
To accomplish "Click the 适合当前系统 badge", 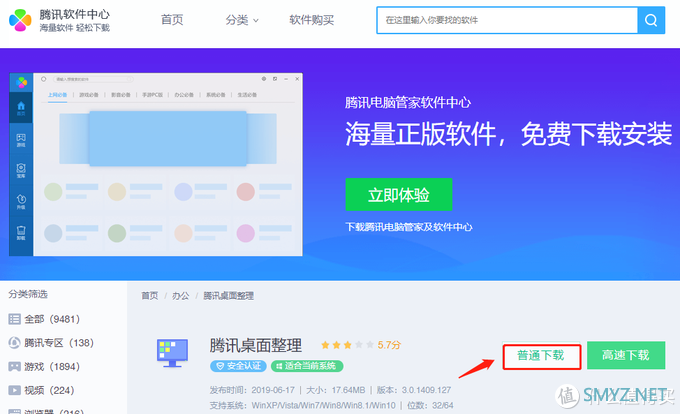I will coord(307,366).
